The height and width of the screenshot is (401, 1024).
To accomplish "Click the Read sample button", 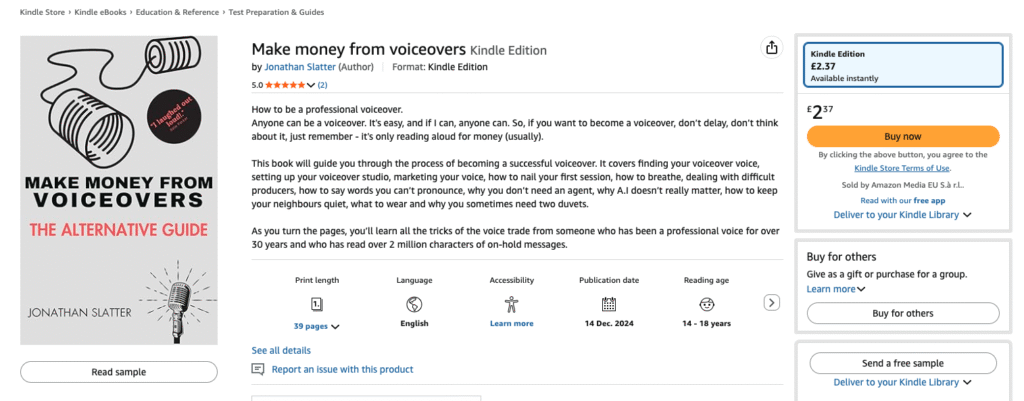I will tap(118, 372).
